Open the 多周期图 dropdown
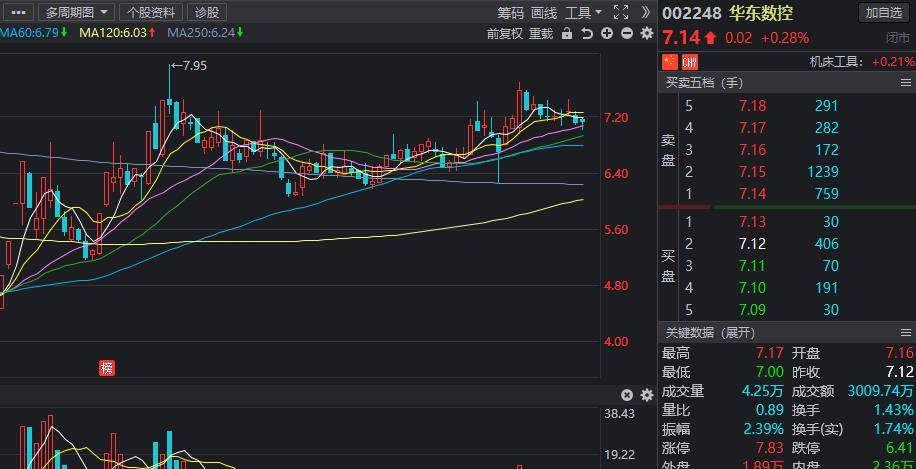916x469 pixels. point(76,12)
